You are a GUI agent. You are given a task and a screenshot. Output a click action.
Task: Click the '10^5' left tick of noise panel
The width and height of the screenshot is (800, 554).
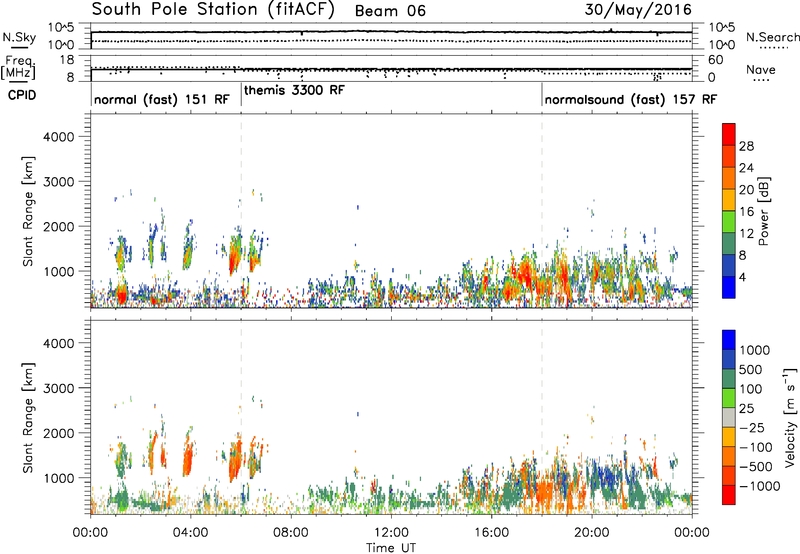[x=61, y=28]
